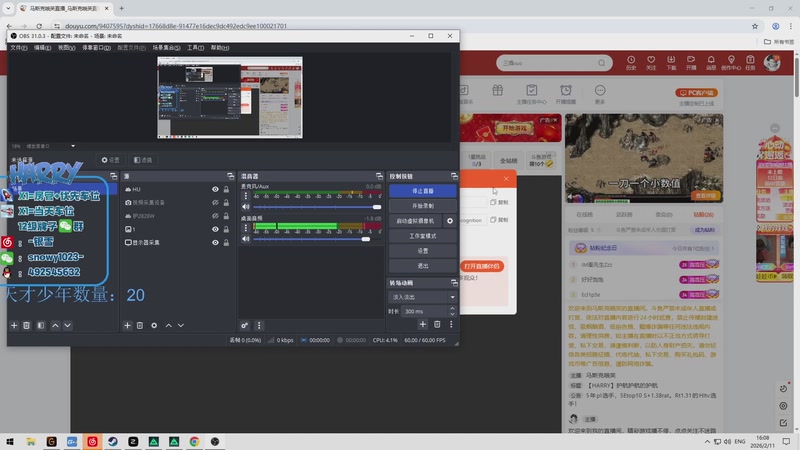Viewport: 800px width, 450px height.
Task: Remove selected source with the trash icon
Action: [140, 326]
